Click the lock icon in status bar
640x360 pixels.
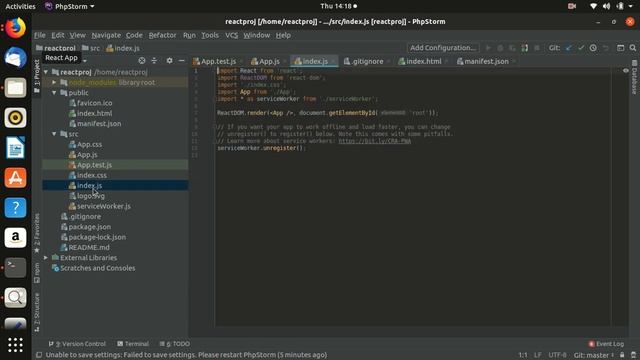click(x=622, y=355)
